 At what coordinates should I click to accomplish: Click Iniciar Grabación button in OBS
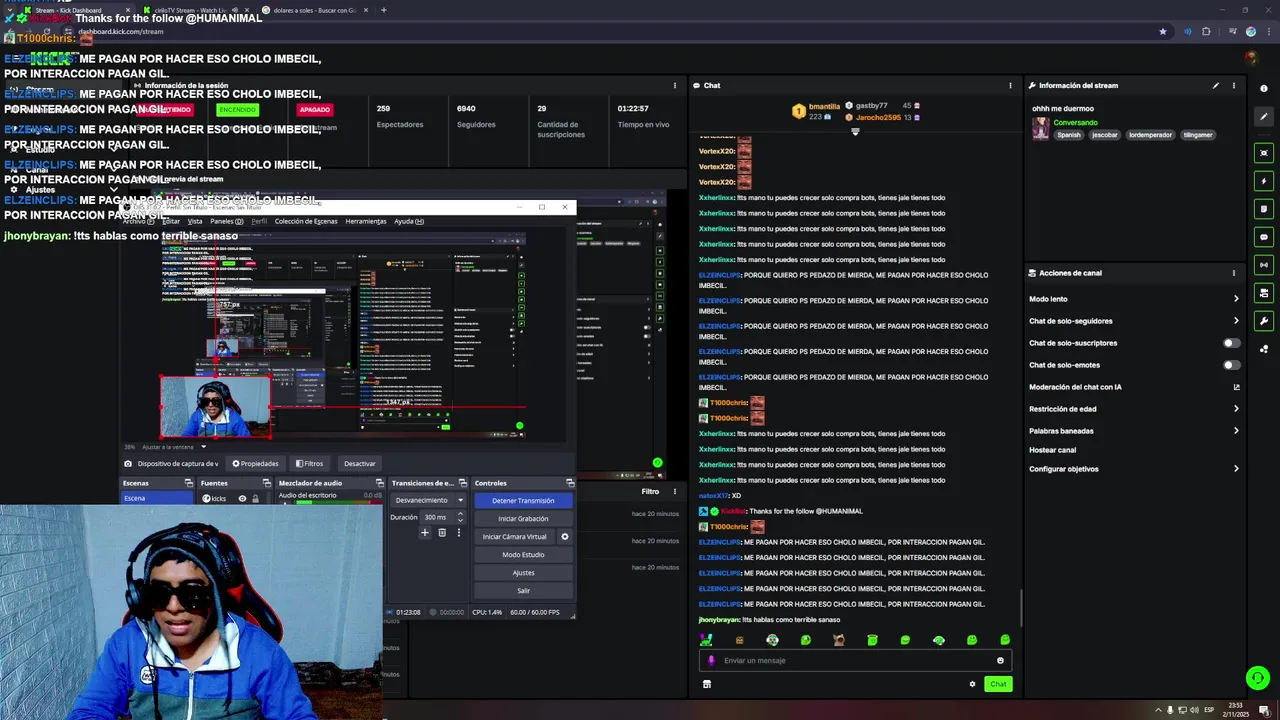[523, 519]
